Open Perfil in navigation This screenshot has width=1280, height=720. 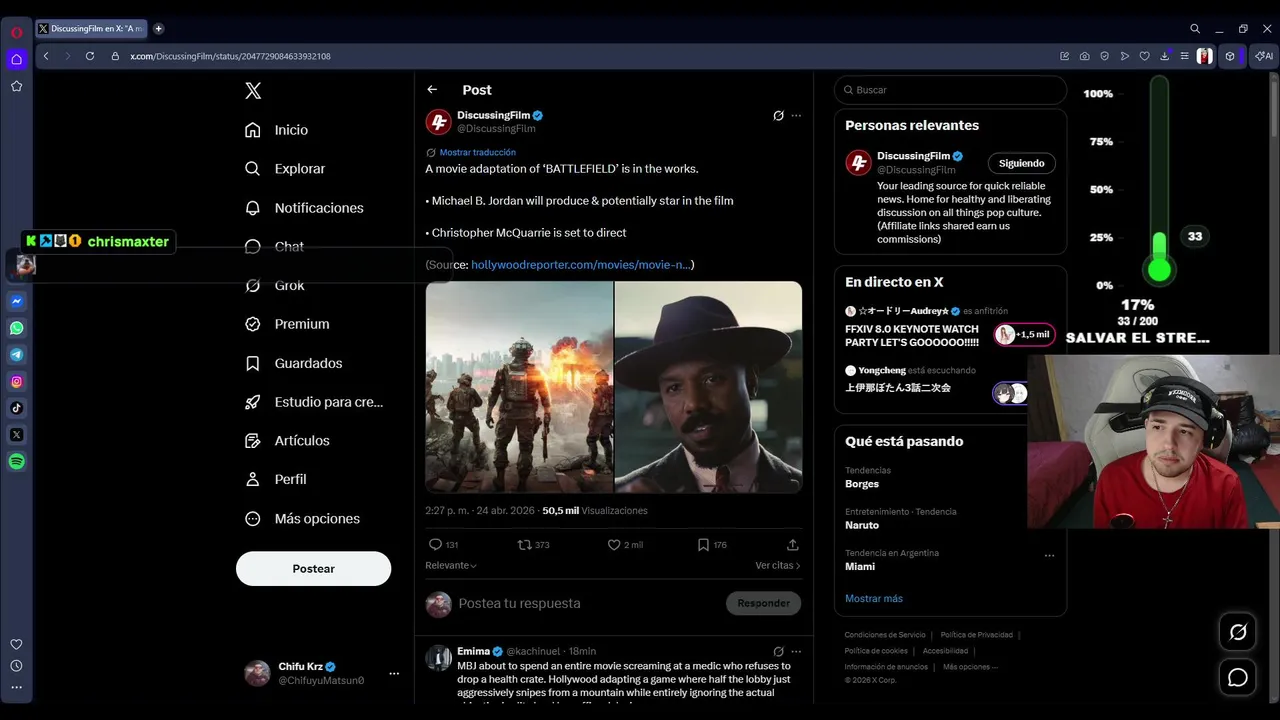point(277,479)
